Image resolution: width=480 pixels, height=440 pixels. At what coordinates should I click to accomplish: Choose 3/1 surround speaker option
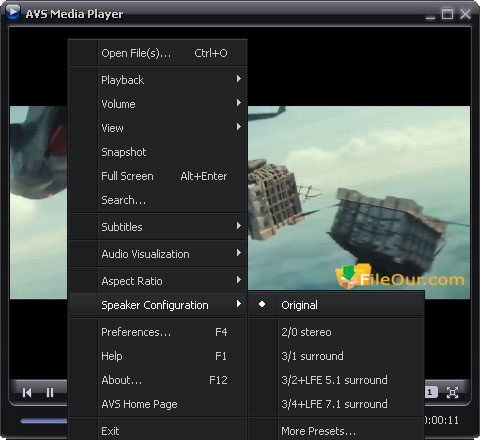(336, 356)
